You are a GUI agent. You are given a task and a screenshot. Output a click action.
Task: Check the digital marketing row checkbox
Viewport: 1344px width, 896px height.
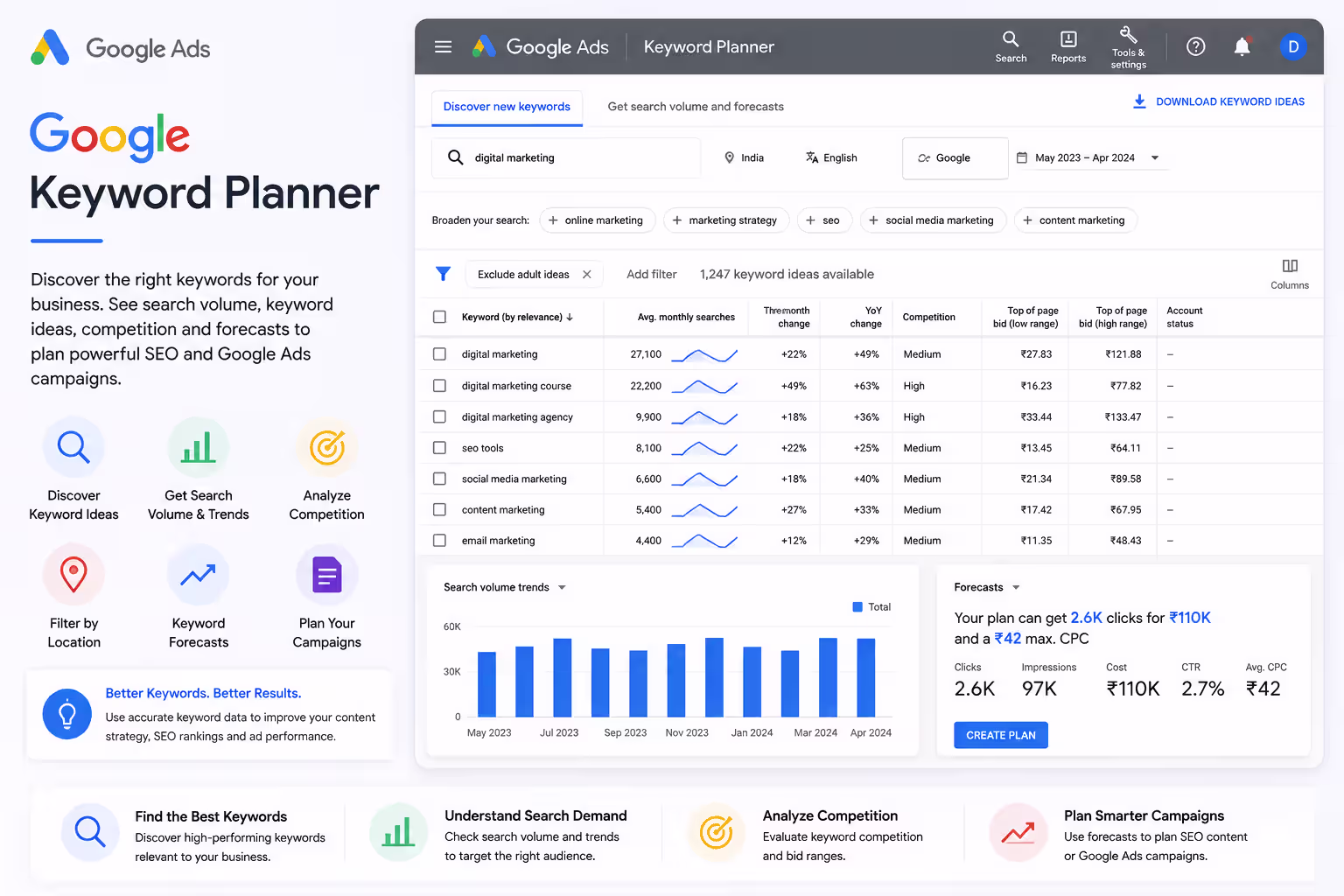439,354
